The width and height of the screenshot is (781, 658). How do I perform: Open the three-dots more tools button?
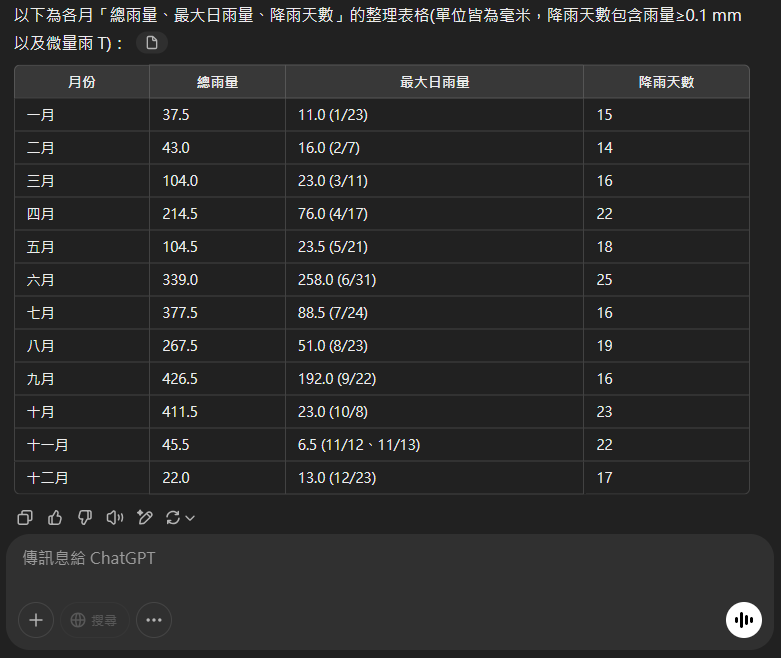point(154,620)
